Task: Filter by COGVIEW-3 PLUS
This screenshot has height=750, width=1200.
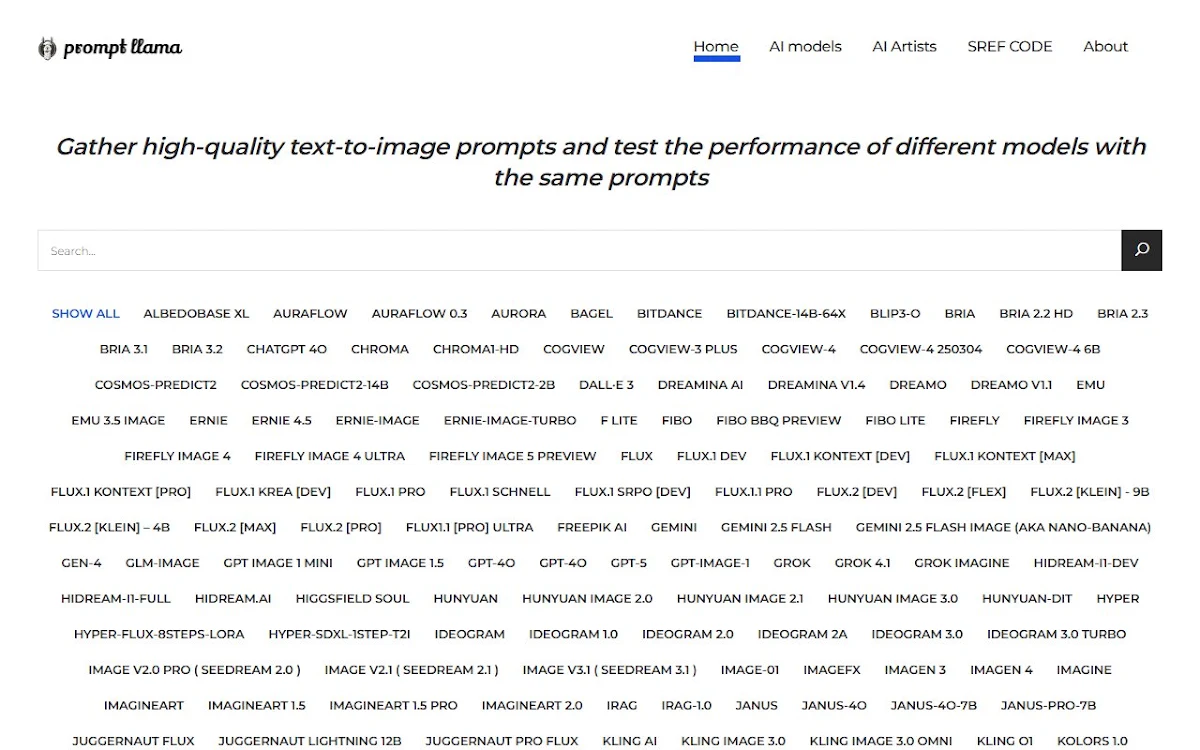Action: (x=683, y=349)
